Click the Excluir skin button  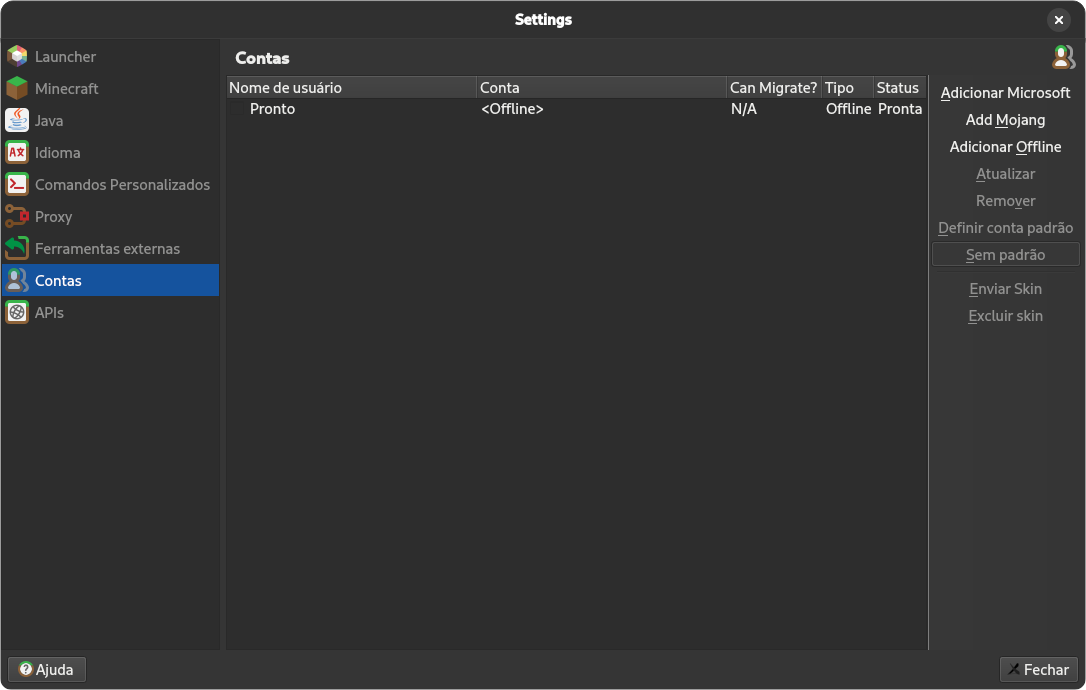tap(1005, 316)
